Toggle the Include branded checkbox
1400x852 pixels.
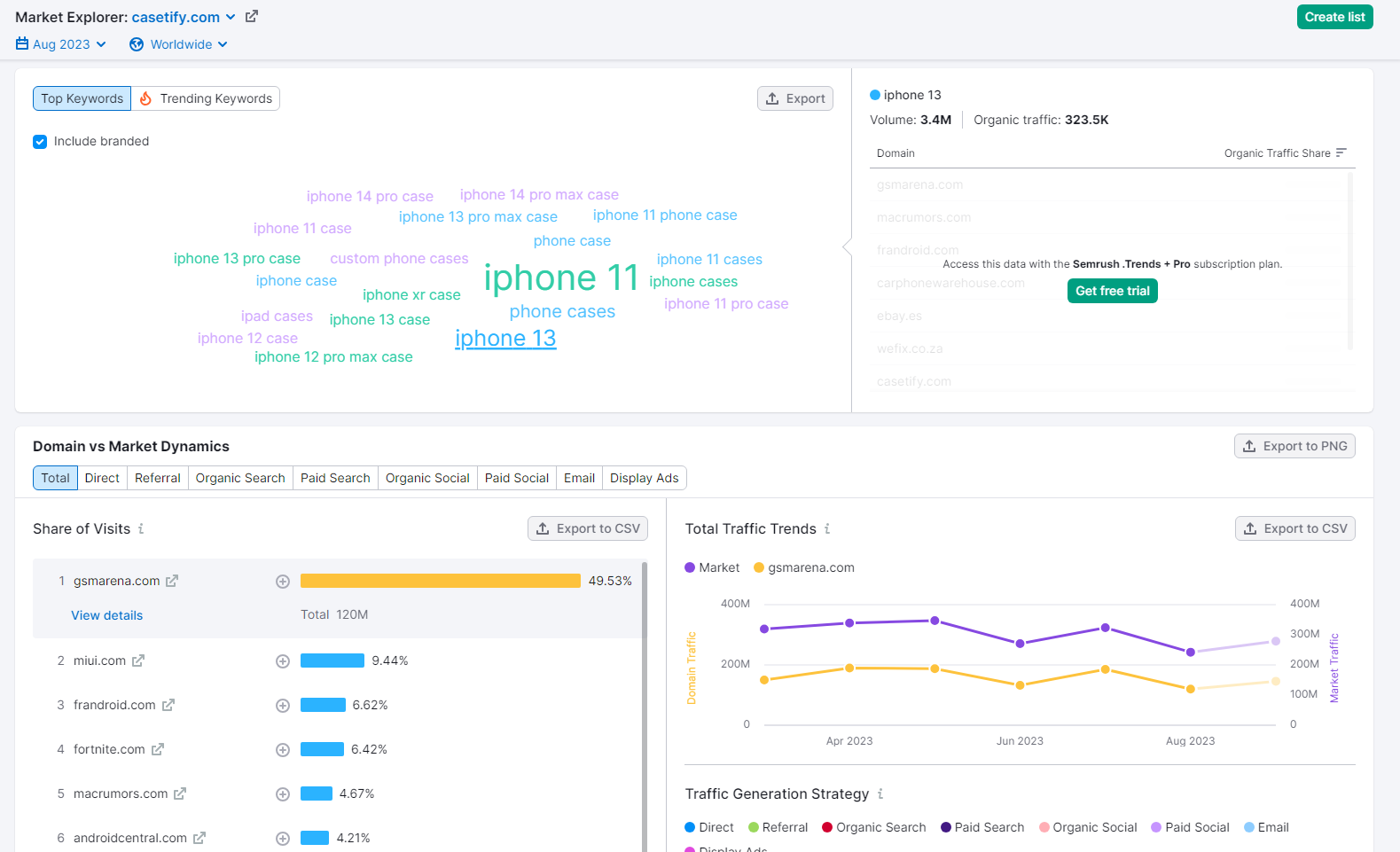[x=40, y=142]
